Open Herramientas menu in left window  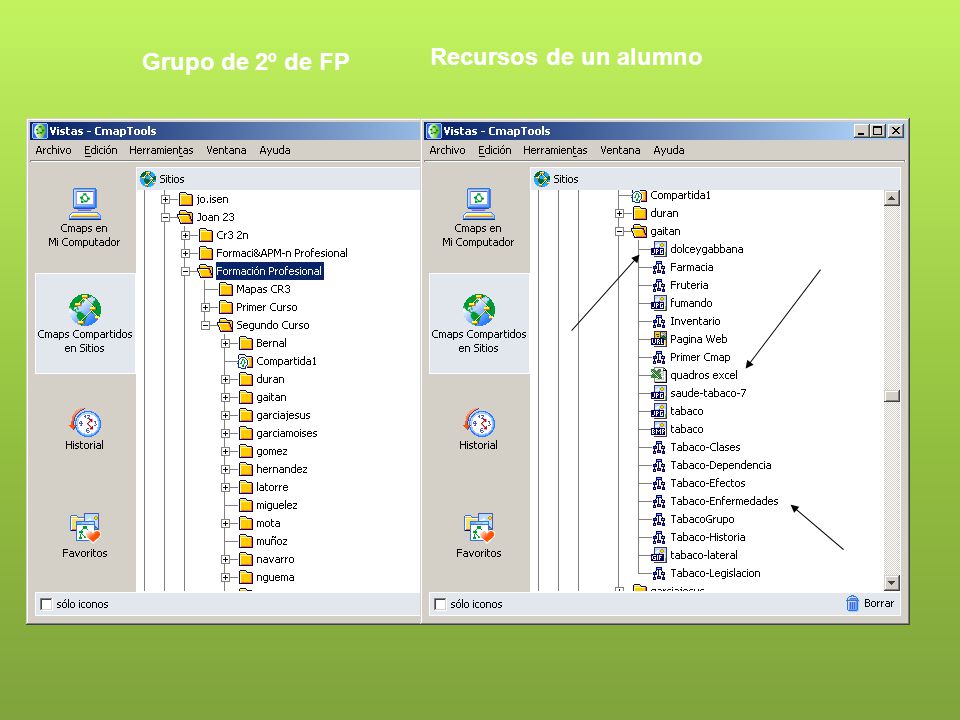[x=161, y=150]
